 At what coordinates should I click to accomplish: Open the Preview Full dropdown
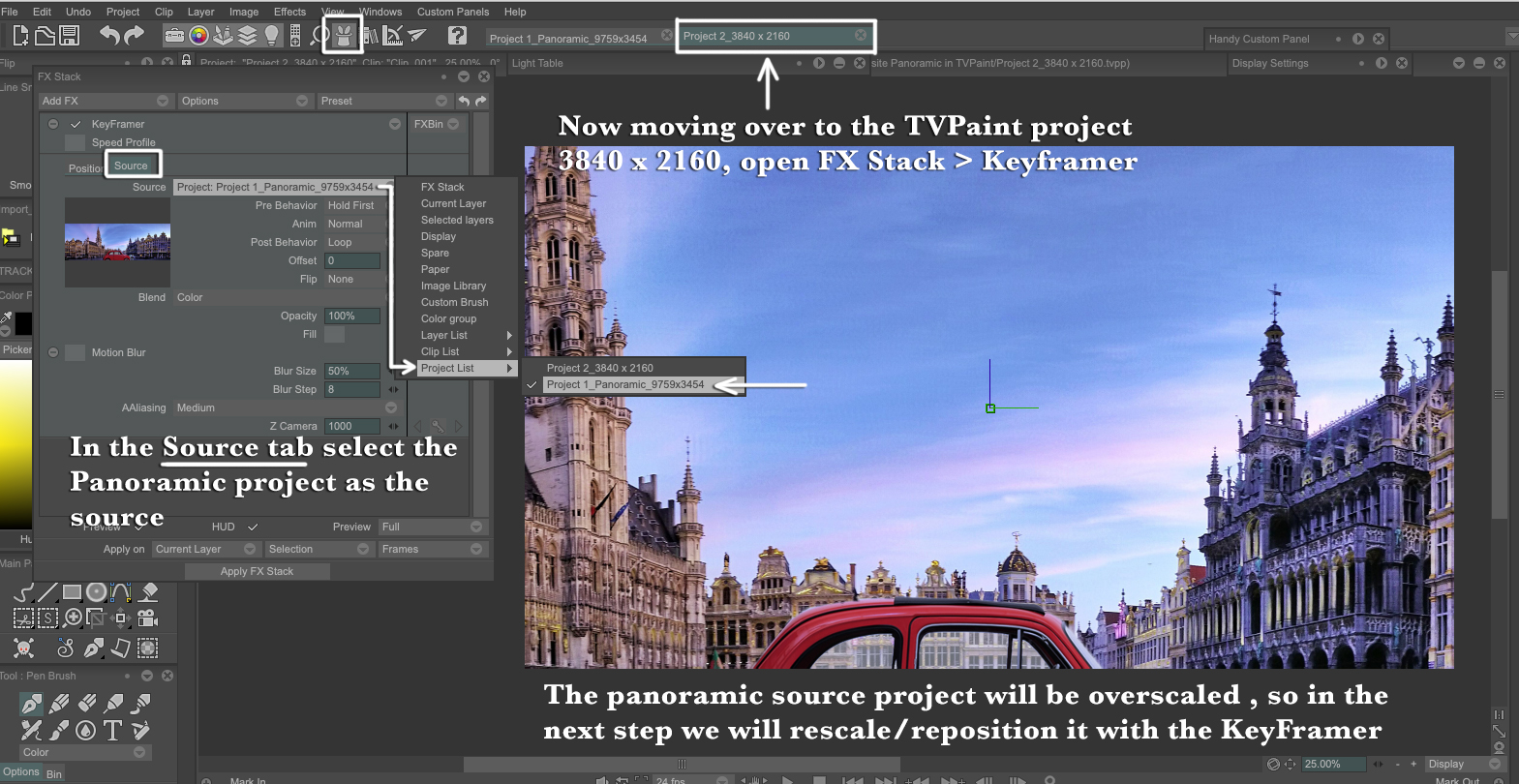[432, 527]
